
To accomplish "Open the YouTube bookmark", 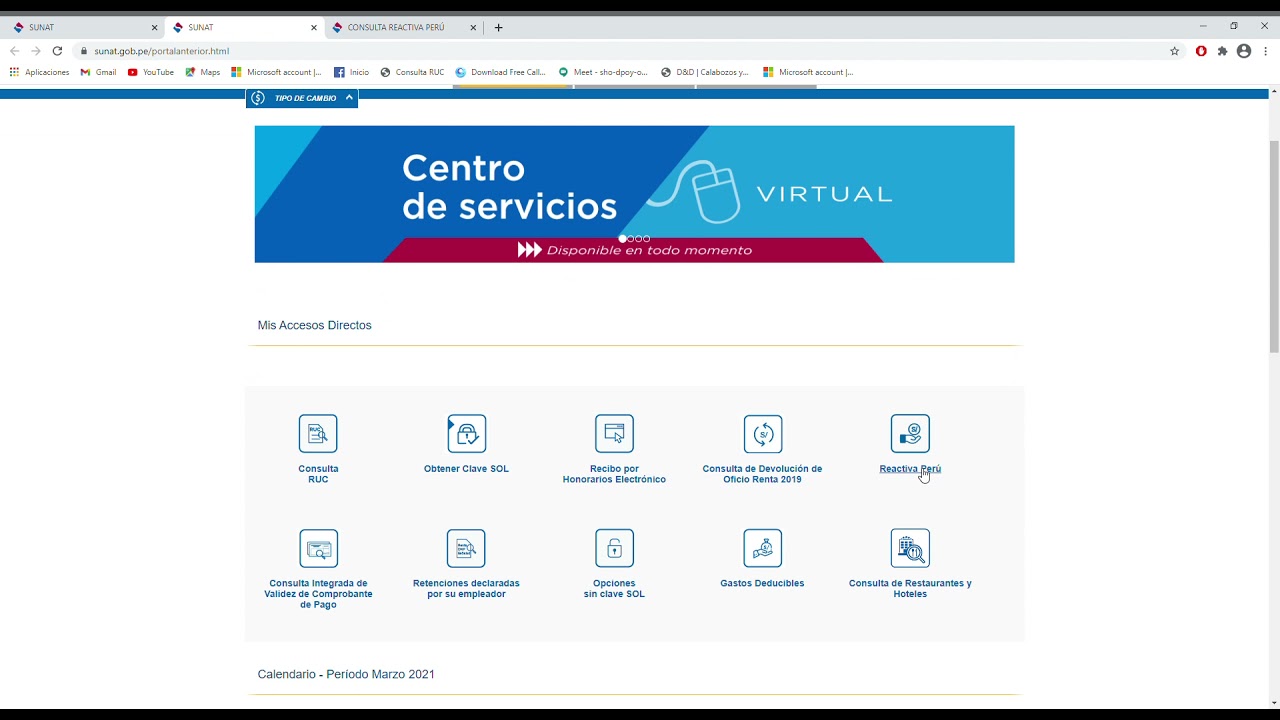I will tap(150, 72).
